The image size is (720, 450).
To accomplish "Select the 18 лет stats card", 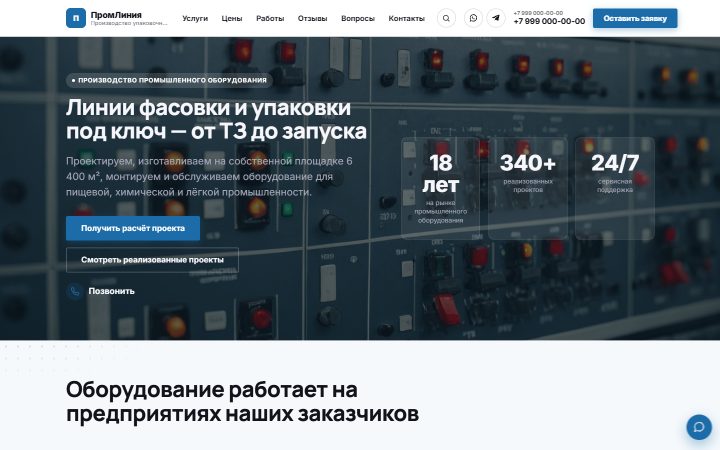I will click(x=440, y=188).
